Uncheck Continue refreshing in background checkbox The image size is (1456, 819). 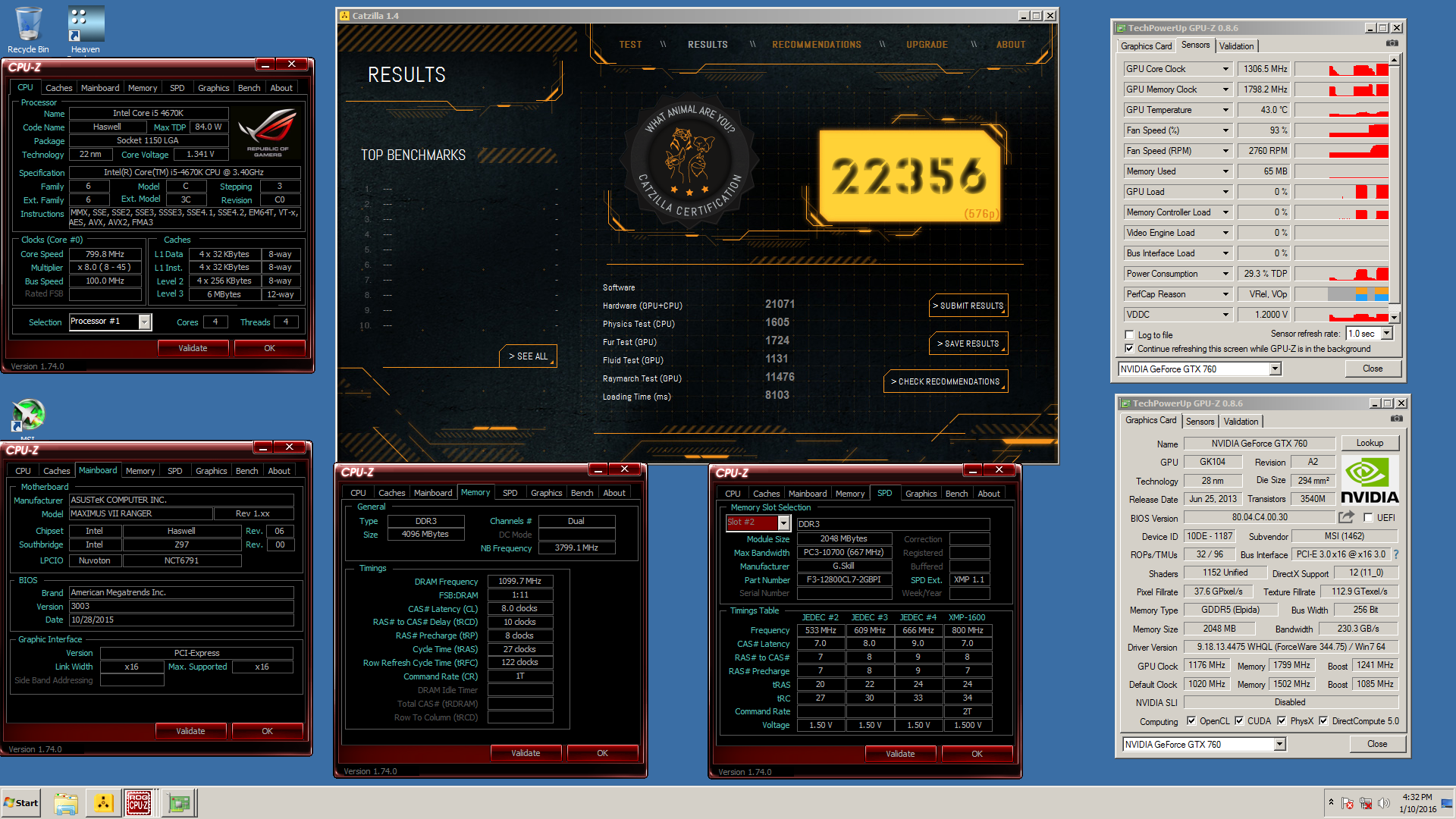(1129, 349)
